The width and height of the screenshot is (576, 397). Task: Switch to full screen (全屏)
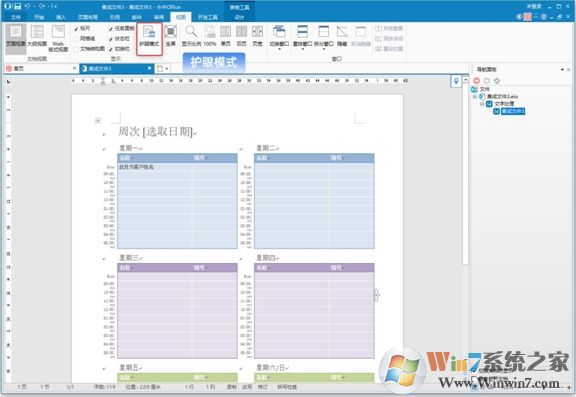(x=170, y=36)
